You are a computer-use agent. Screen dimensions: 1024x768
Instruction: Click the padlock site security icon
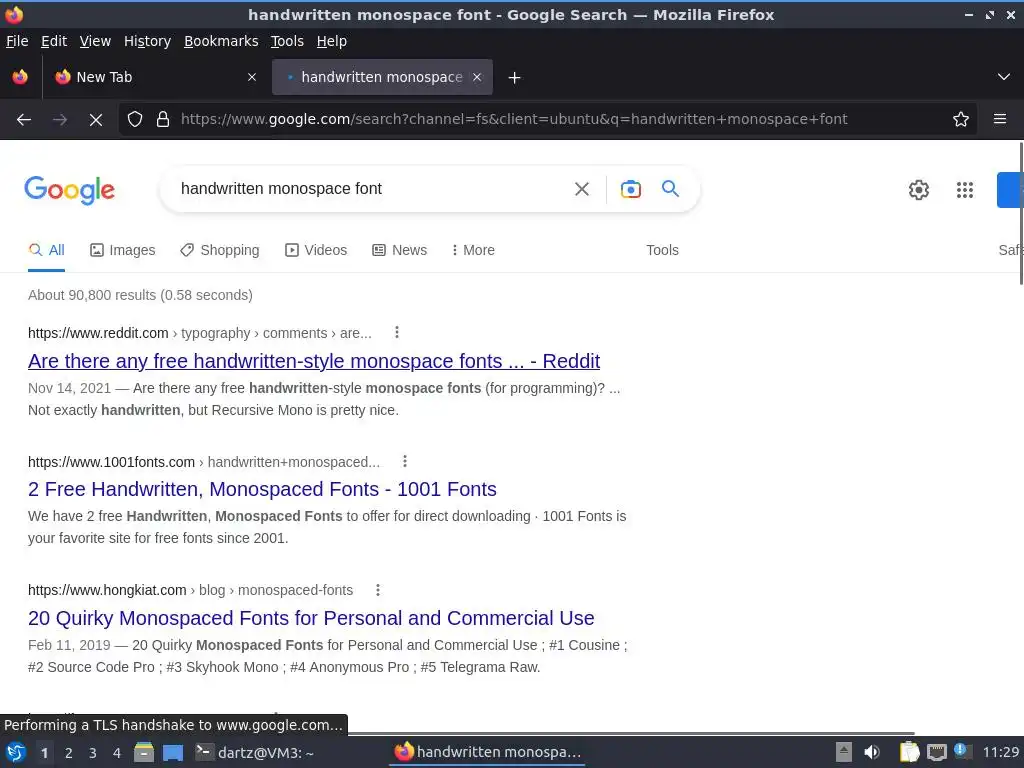click(163, 119)
